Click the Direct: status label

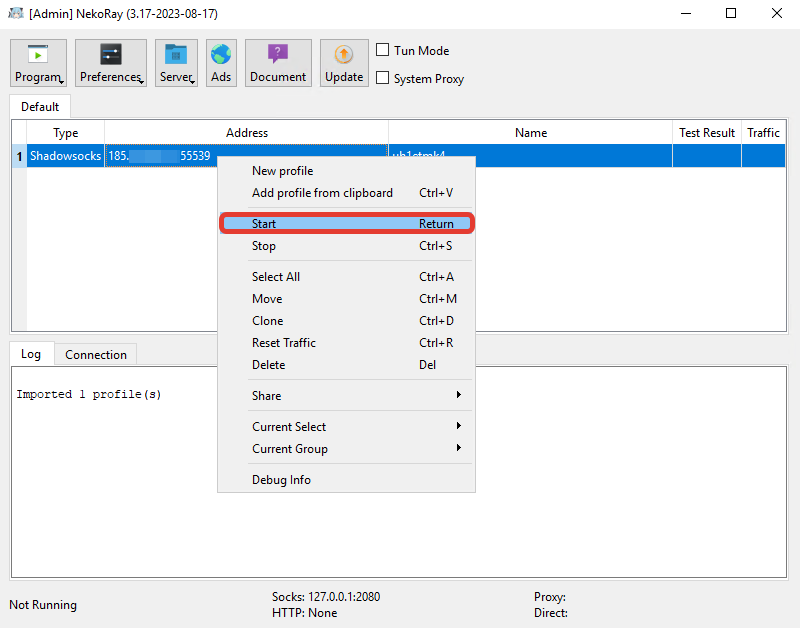point(551,613)
